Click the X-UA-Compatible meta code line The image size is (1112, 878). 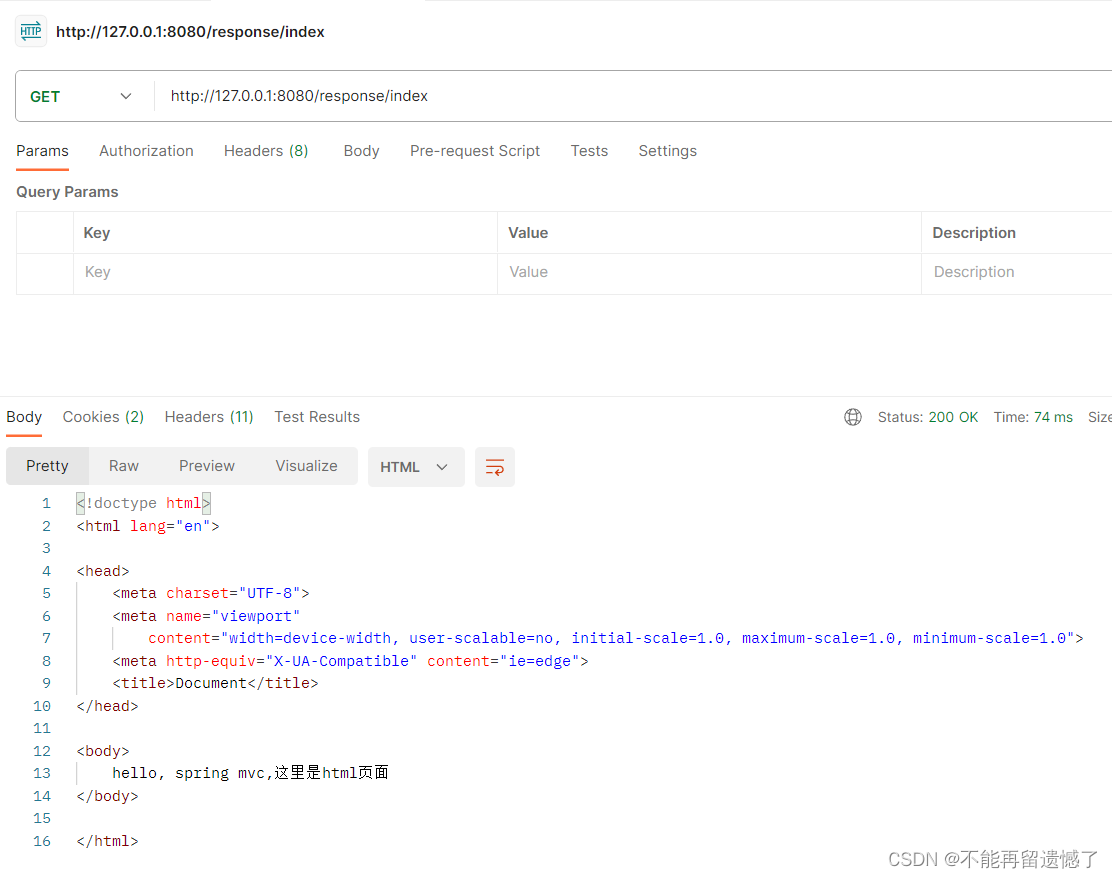[x=350, y=661]
